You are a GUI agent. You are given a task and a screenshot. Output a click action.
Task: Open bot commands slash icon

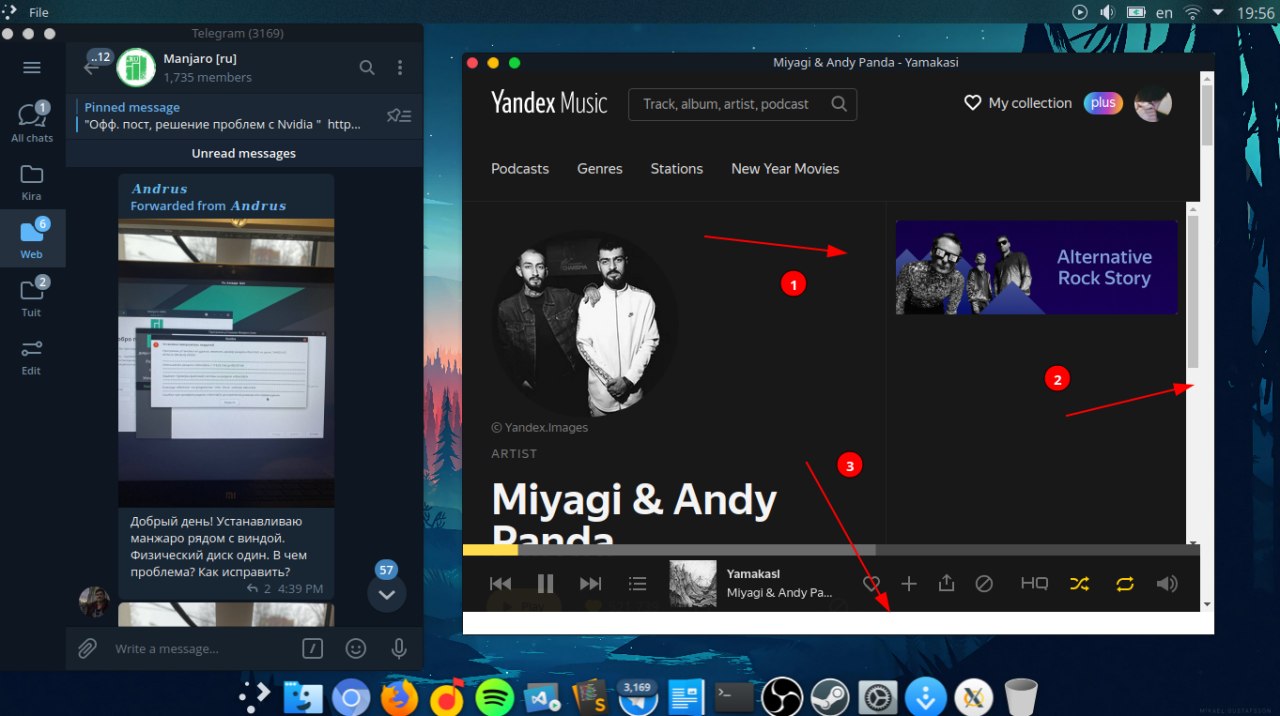pos(313,648)
